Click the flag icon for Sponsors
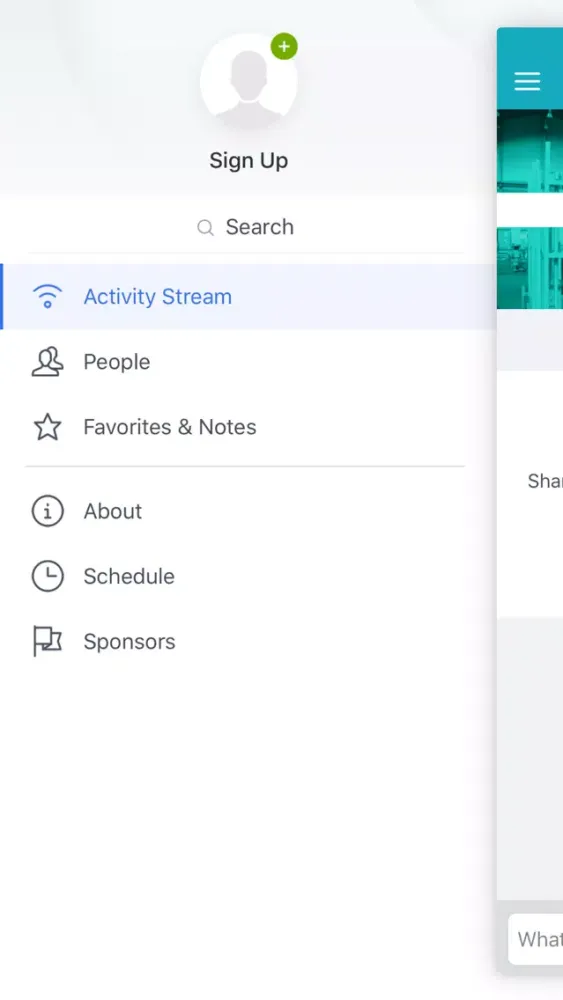This screenshot has width=563, height=1000. (47, 641)
